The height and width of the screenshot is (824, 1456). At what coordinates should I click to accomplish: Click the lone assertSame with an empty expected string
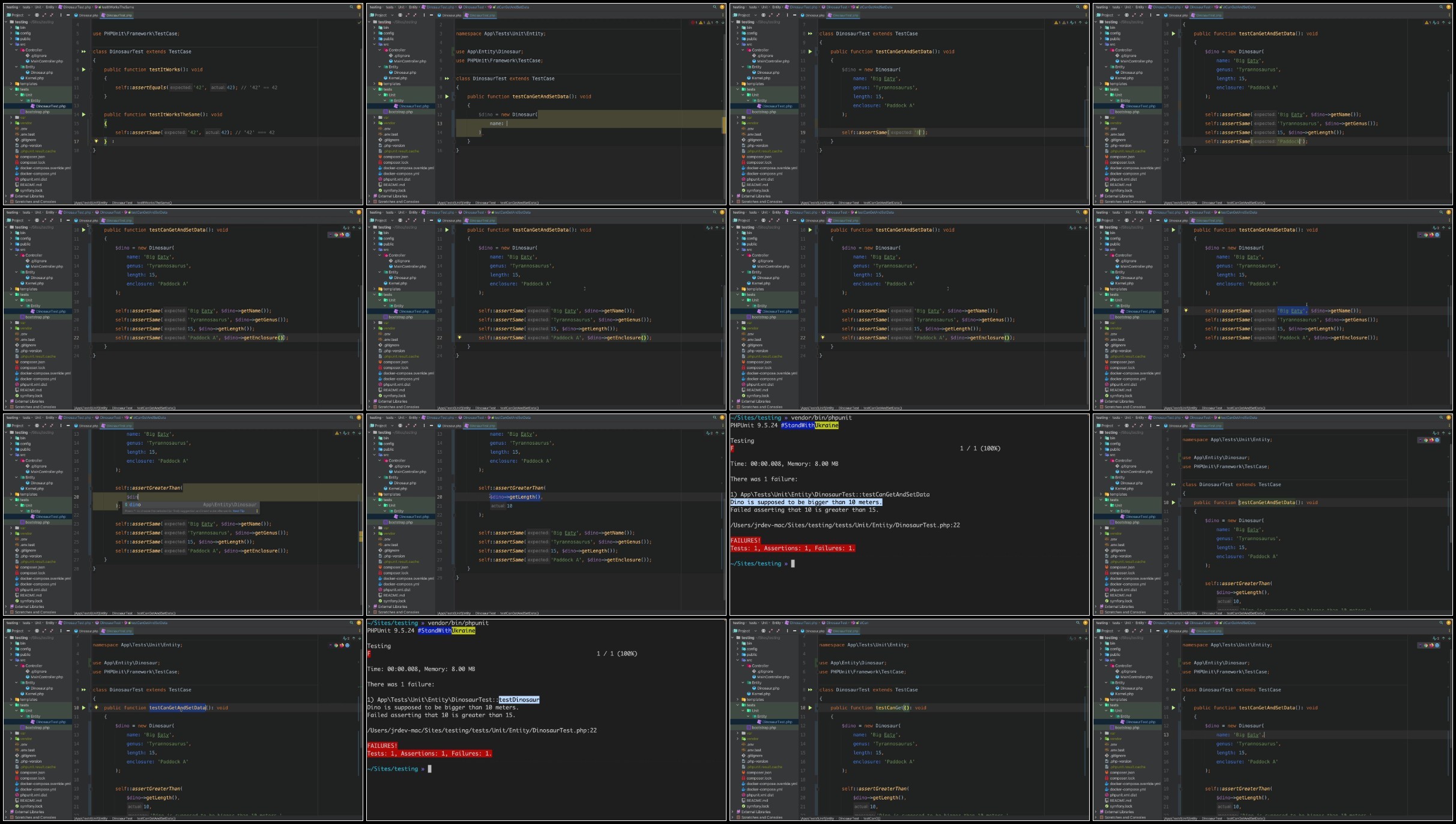tap(884, 133)
